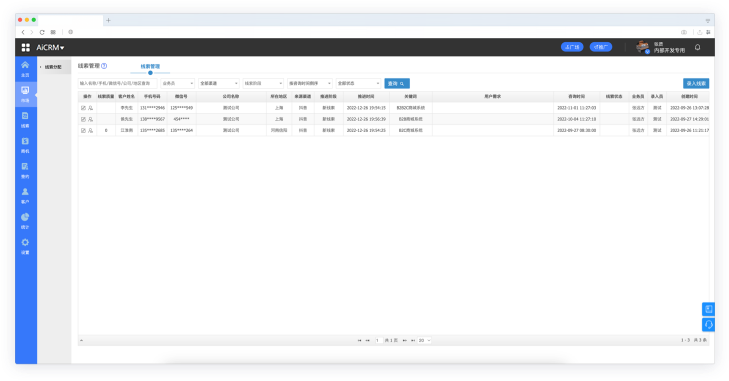Image resolution: width=729 pixels, height=381 pixels.
Task: Expand the 全部渠道 channel dropdown
Action: (219, 83)
